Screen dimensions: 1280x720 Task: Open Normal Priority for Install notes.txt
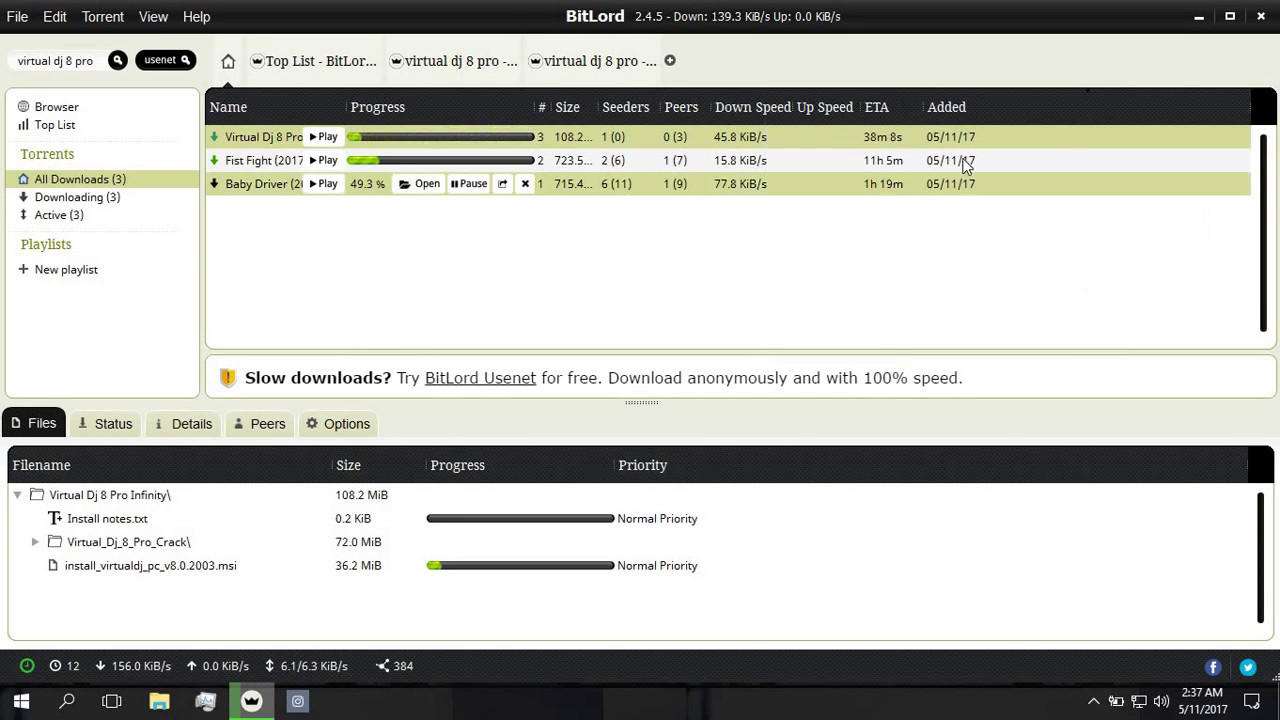click(x=657, y=518)
